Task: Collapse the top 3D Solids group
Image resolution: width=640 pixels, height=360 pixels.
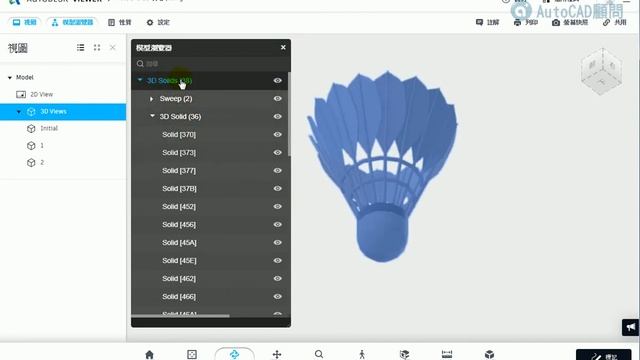Action: (140, 80)
